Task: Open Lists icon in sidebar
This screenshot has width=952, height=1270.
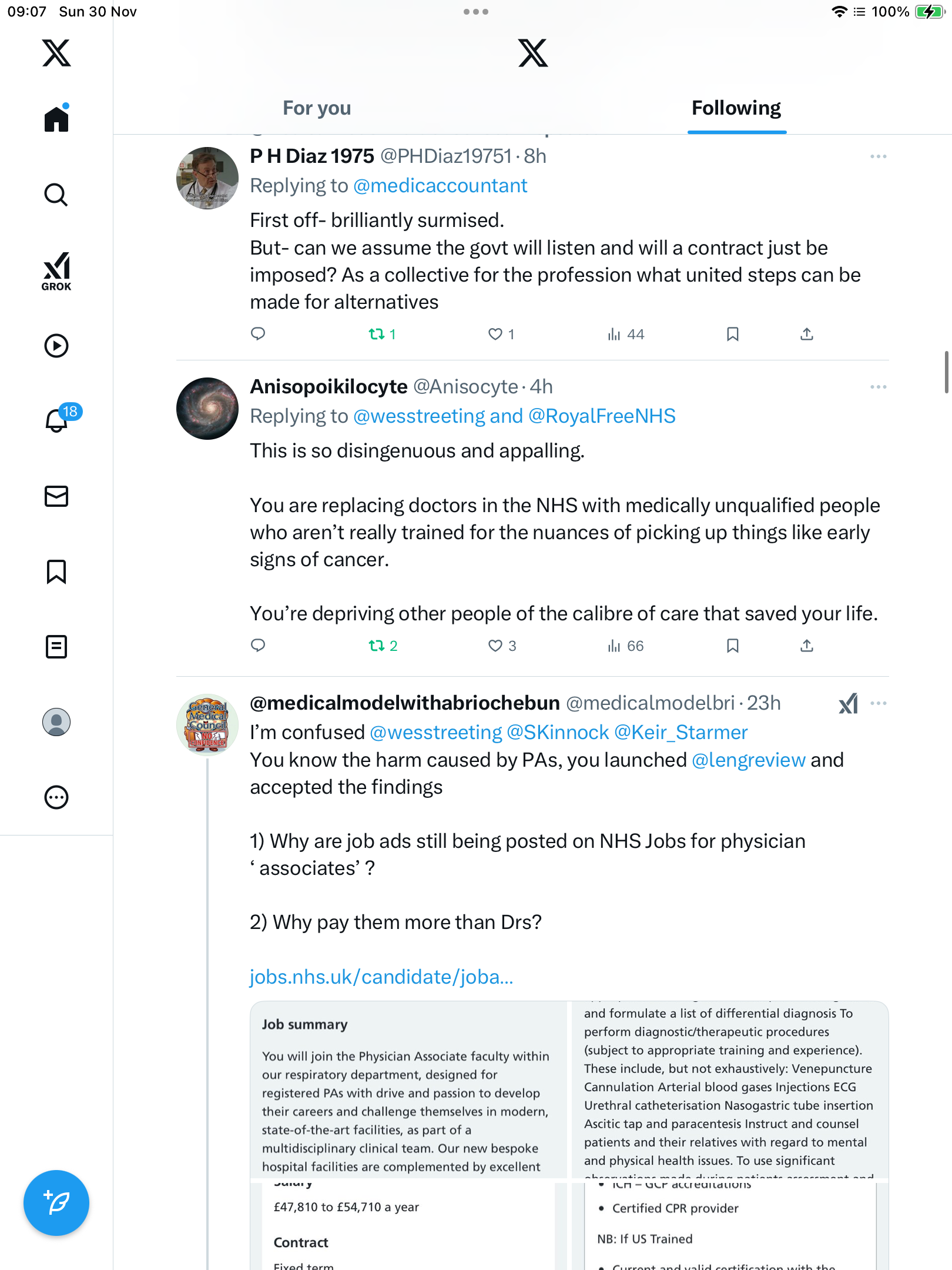Action: (x=56, y=647)
